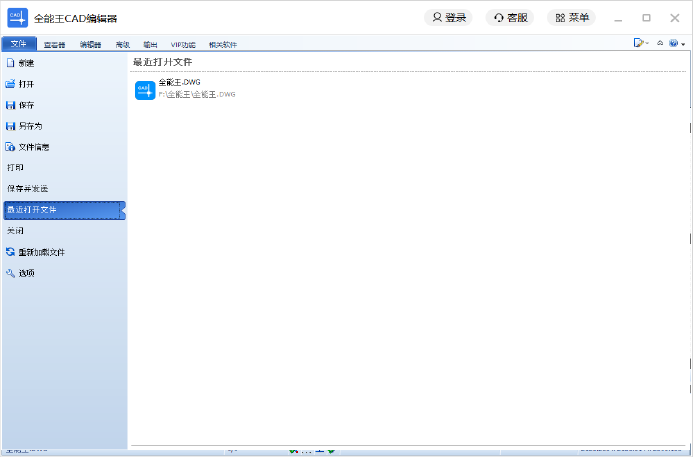Open a file via 打开
Screen dimensions: 693x457
coord(26,84)
